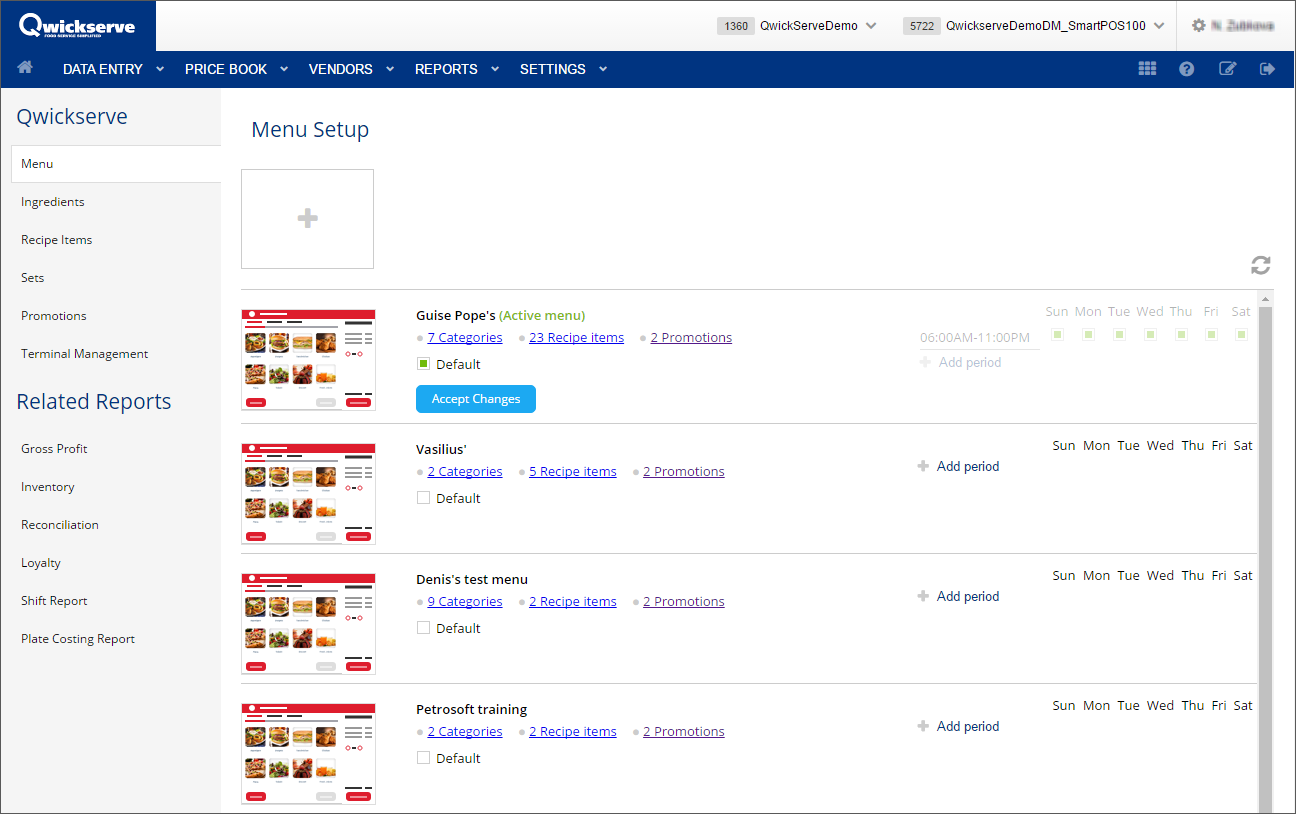Viewport: 1296px width, 814px height.
Task: Enable Default for Petrosoft training
Action: click(x=423, y=758)
